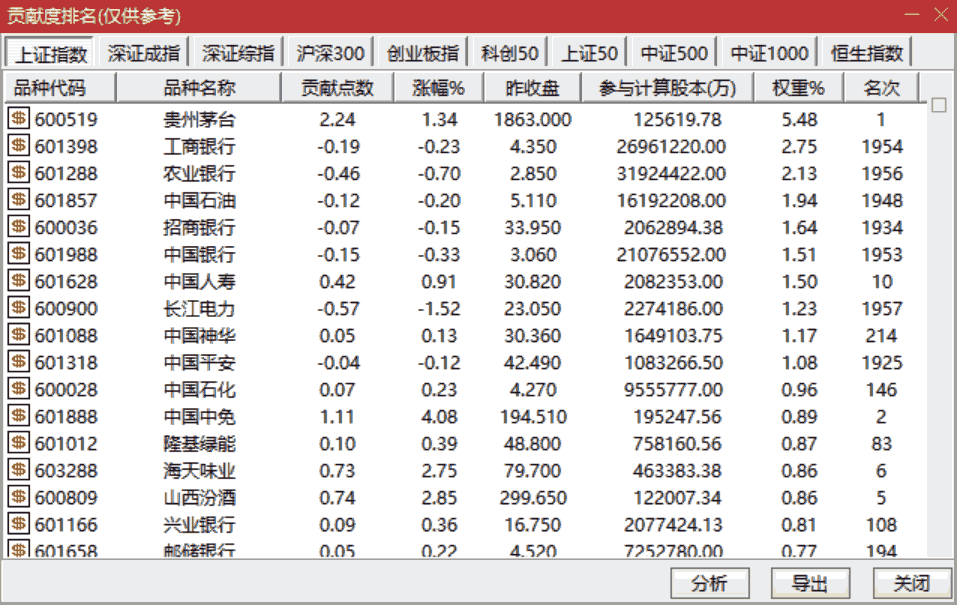The image size is (957, 605).
Task: Click the stock icon beside 600028
Action: tap(18, 388)
